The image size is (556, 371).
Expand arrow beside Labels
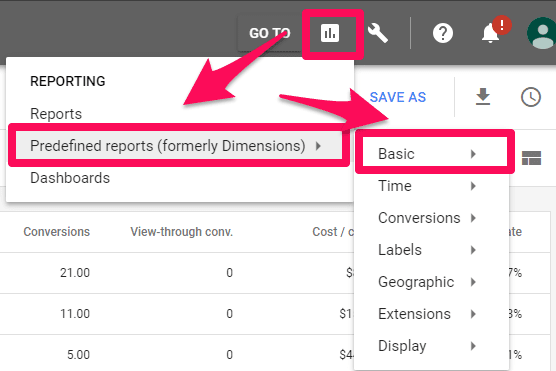473,250
